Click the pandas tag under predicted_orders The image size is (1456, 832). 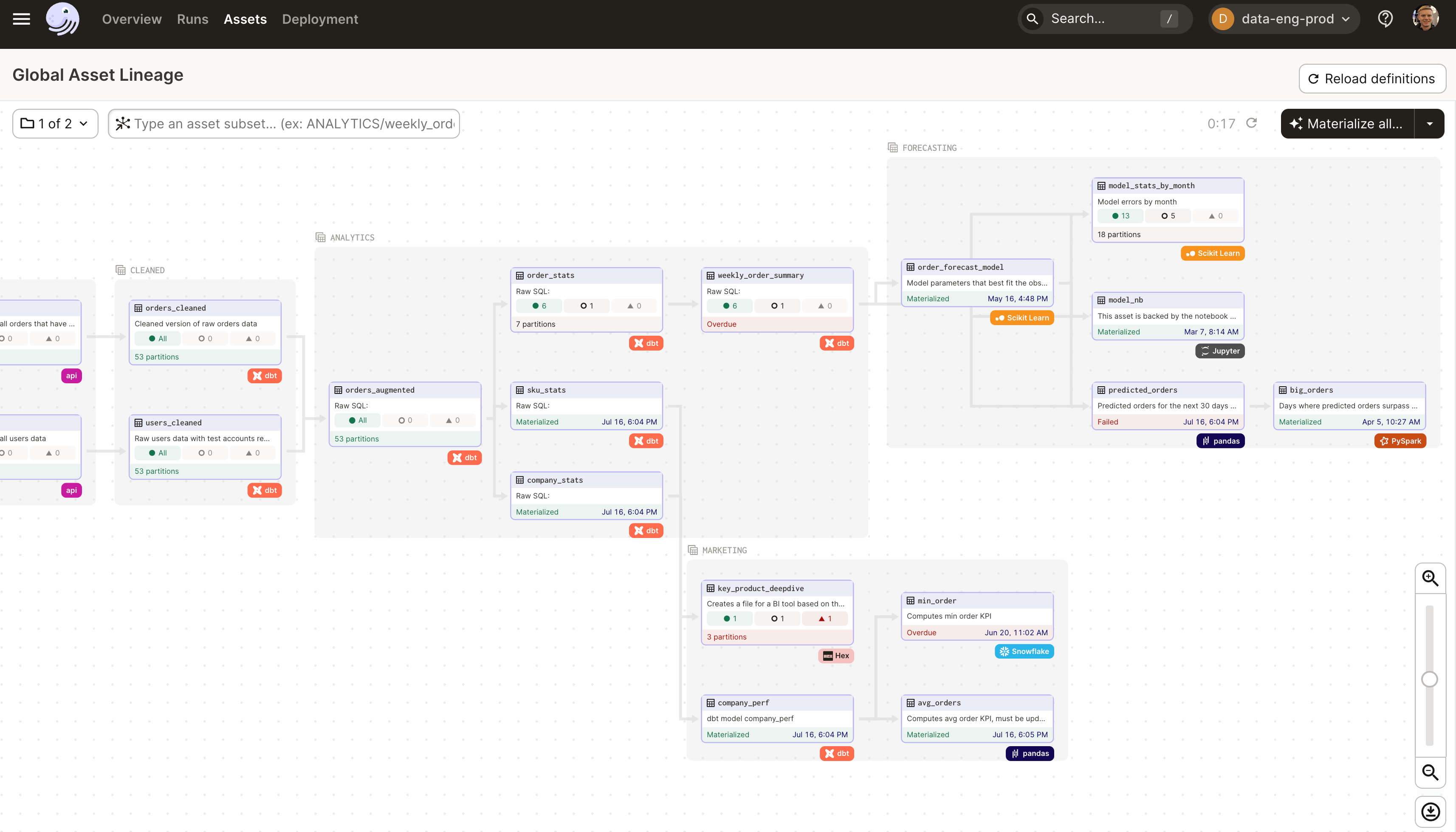point(1221,441)
